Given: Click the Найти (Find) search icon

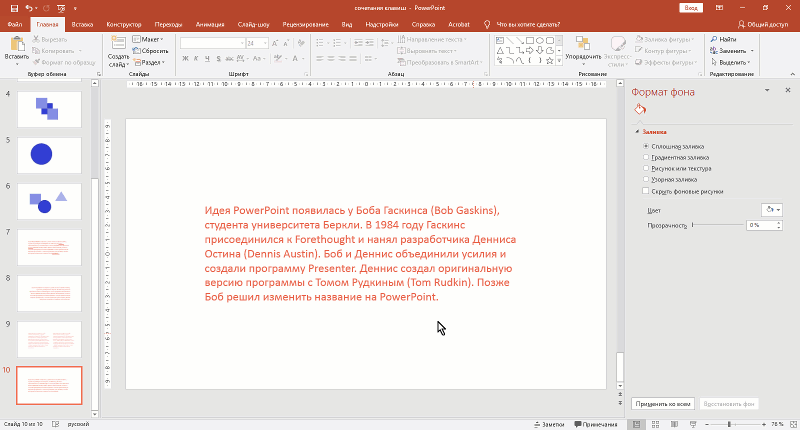Looking at the screenshot, I should (714, 39).
